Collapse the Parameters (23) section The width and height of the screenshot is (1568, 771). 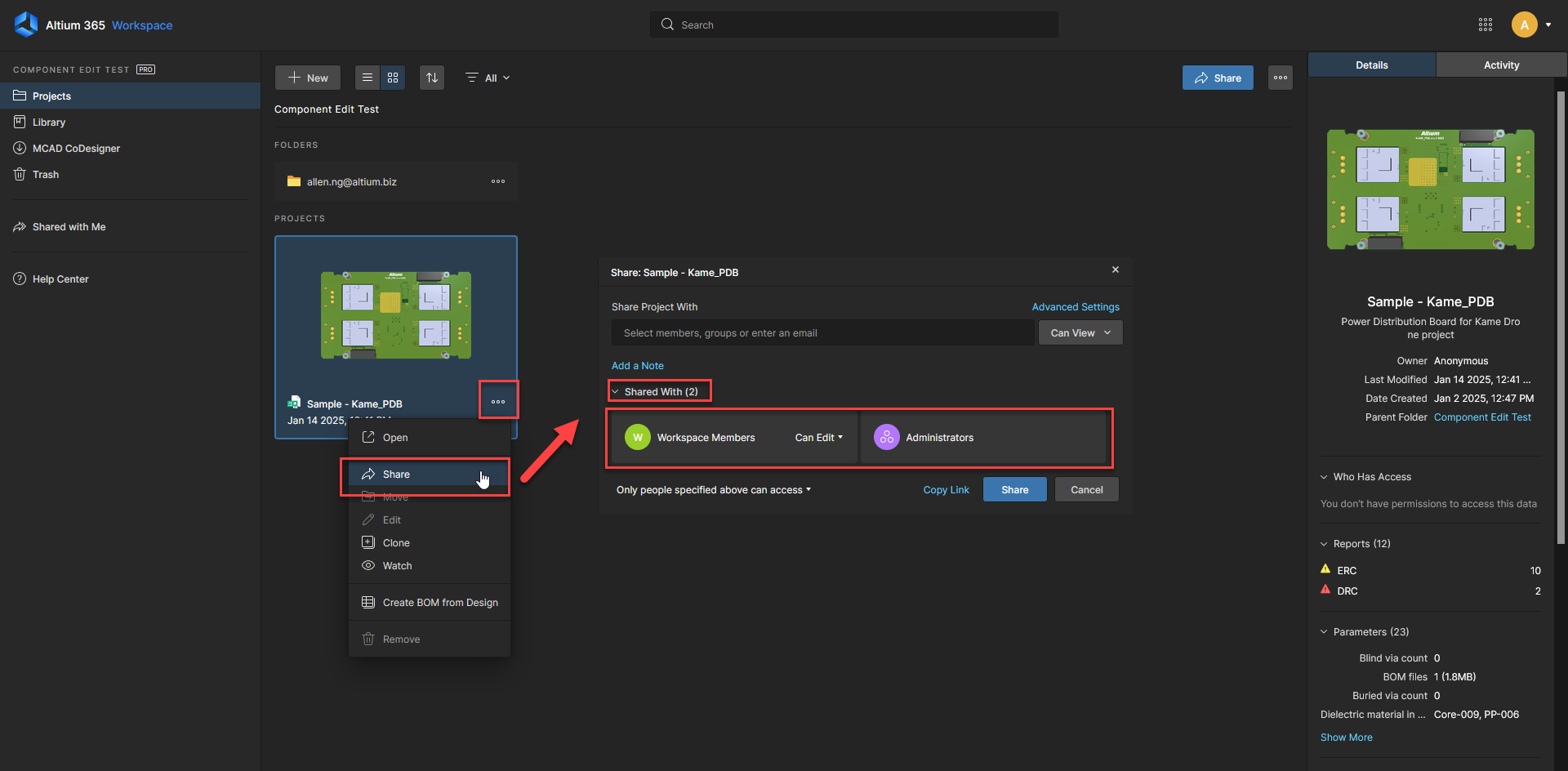(x=1365, y=632)
